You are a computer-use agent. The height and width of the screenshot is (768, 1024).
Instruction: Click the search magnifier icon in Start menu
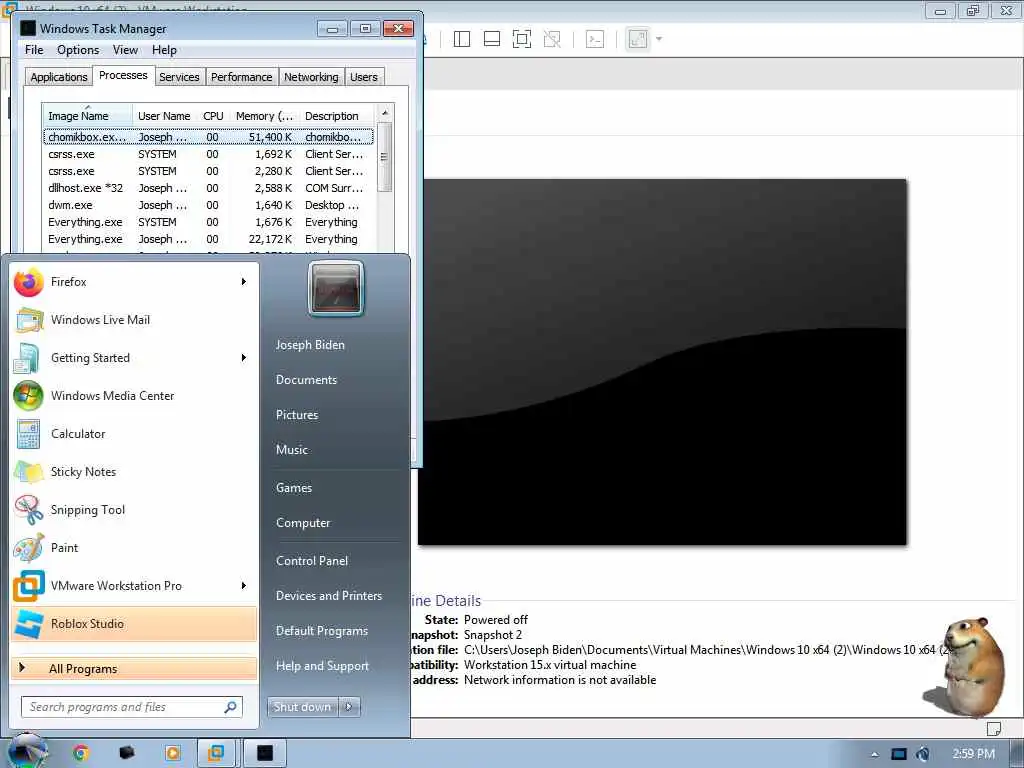(x=230, y=707)
